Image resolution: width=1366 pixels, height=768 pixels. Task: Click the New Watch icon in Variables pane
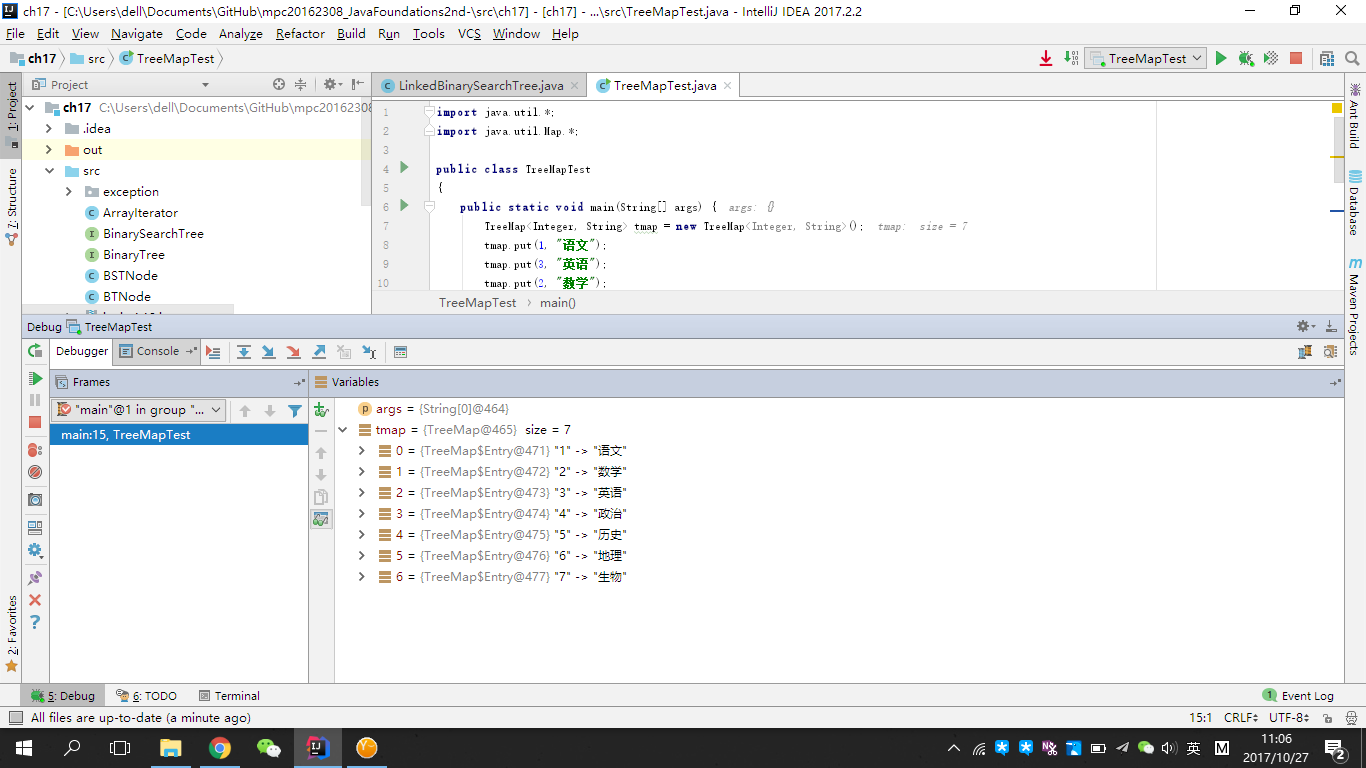click(321, 409)
